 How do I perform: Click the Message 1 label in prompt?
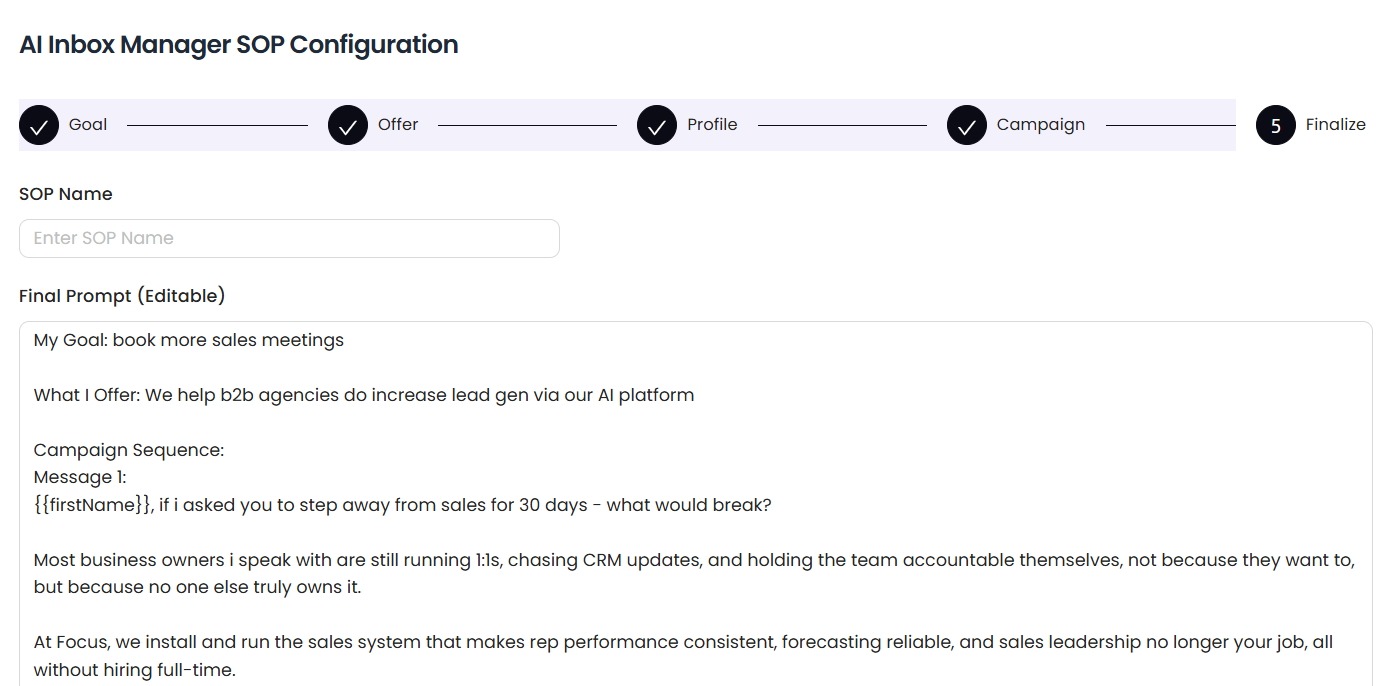[79, 477]
